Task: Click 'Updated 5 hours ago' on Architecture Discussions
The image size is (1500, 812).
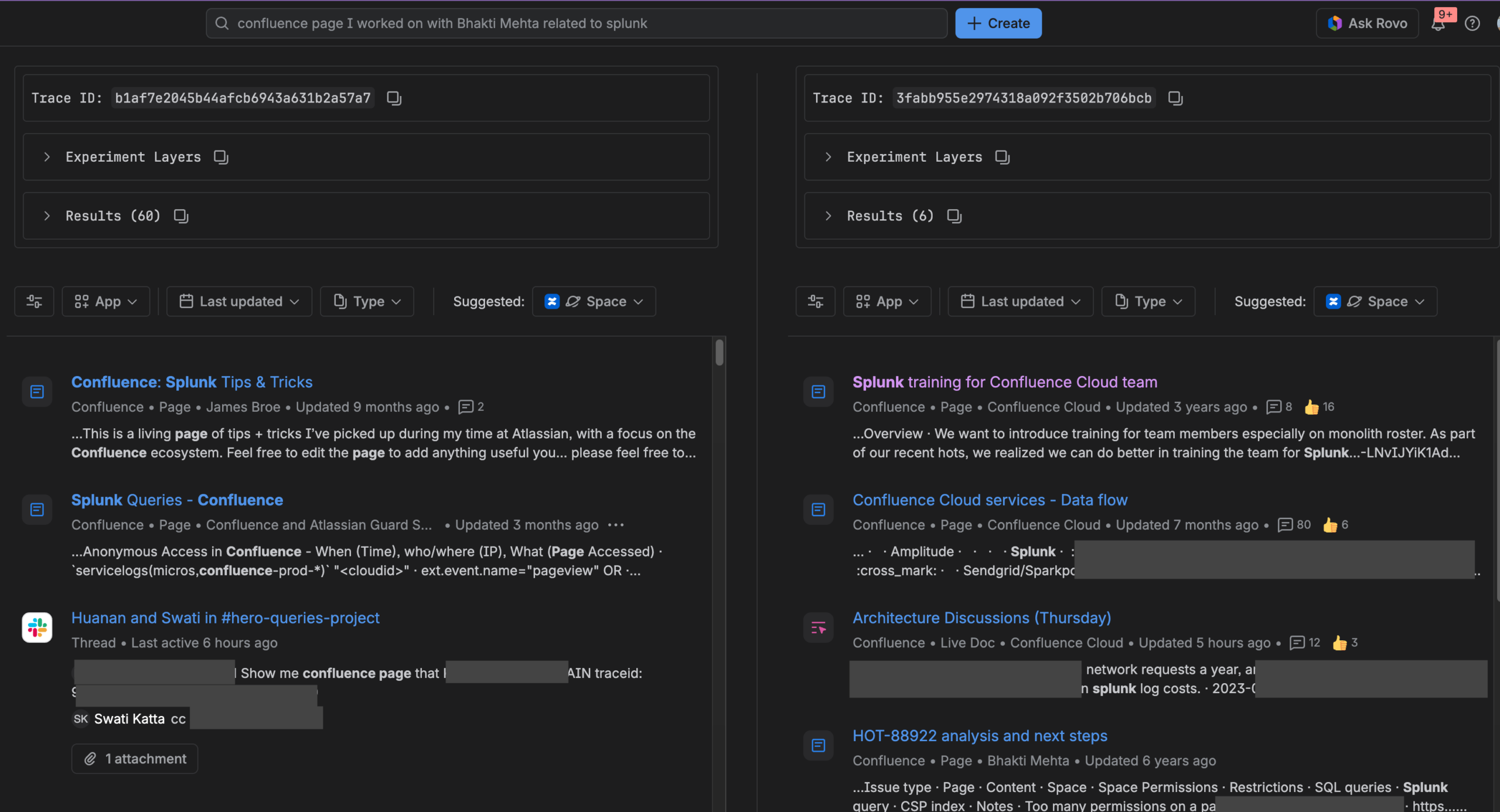Action: (1205, 643)
